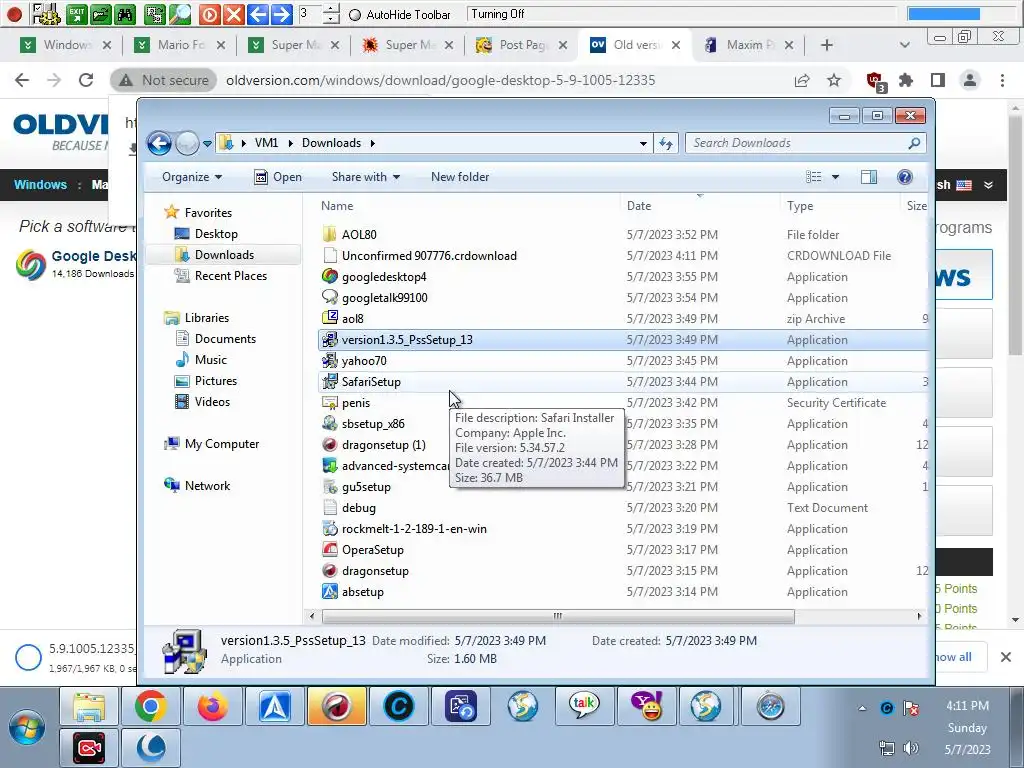This screenshot has height=768, width=1024.
Task: Expand the Downloads breadcrumb arrow
Action: point(373,143)
